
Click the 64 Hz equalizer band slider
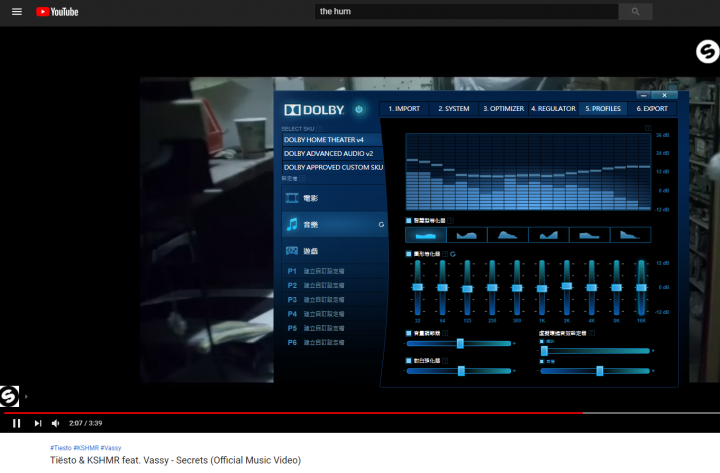442,287
